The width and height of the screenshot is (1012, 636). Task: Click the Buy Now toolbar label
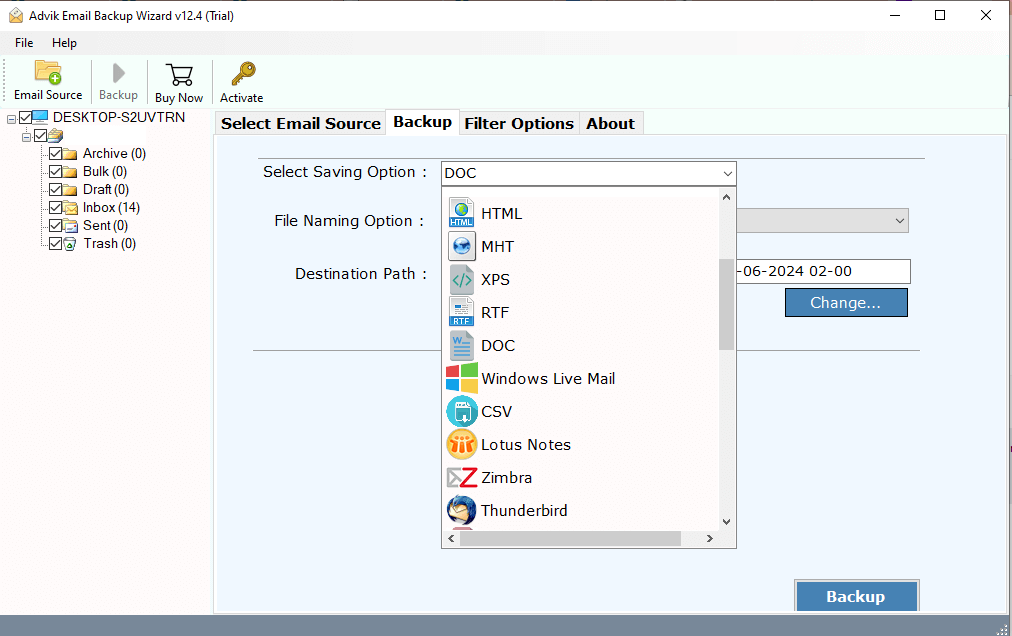(179, 98)
